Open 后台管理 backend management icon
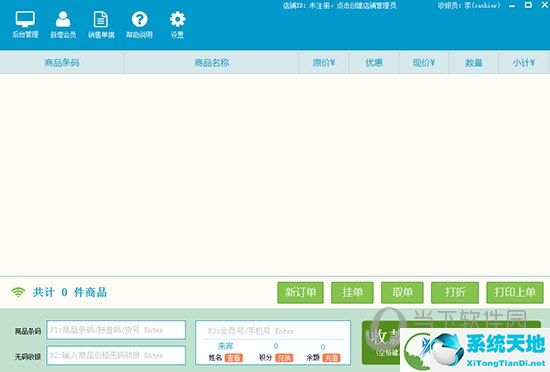Viewport: 550px width, 372px height. coord(25,24)
